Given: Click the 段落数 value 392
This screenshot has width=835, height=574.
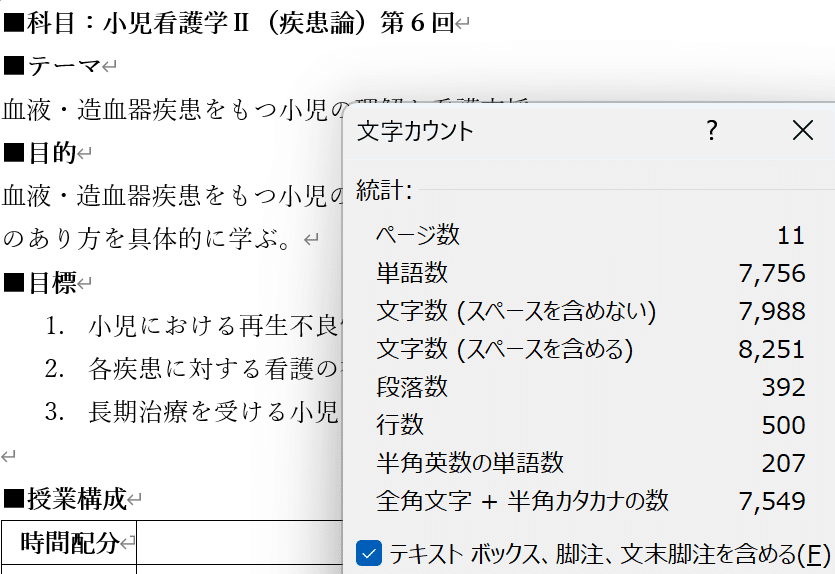Looking at the screenshot, I should point(782,387).
